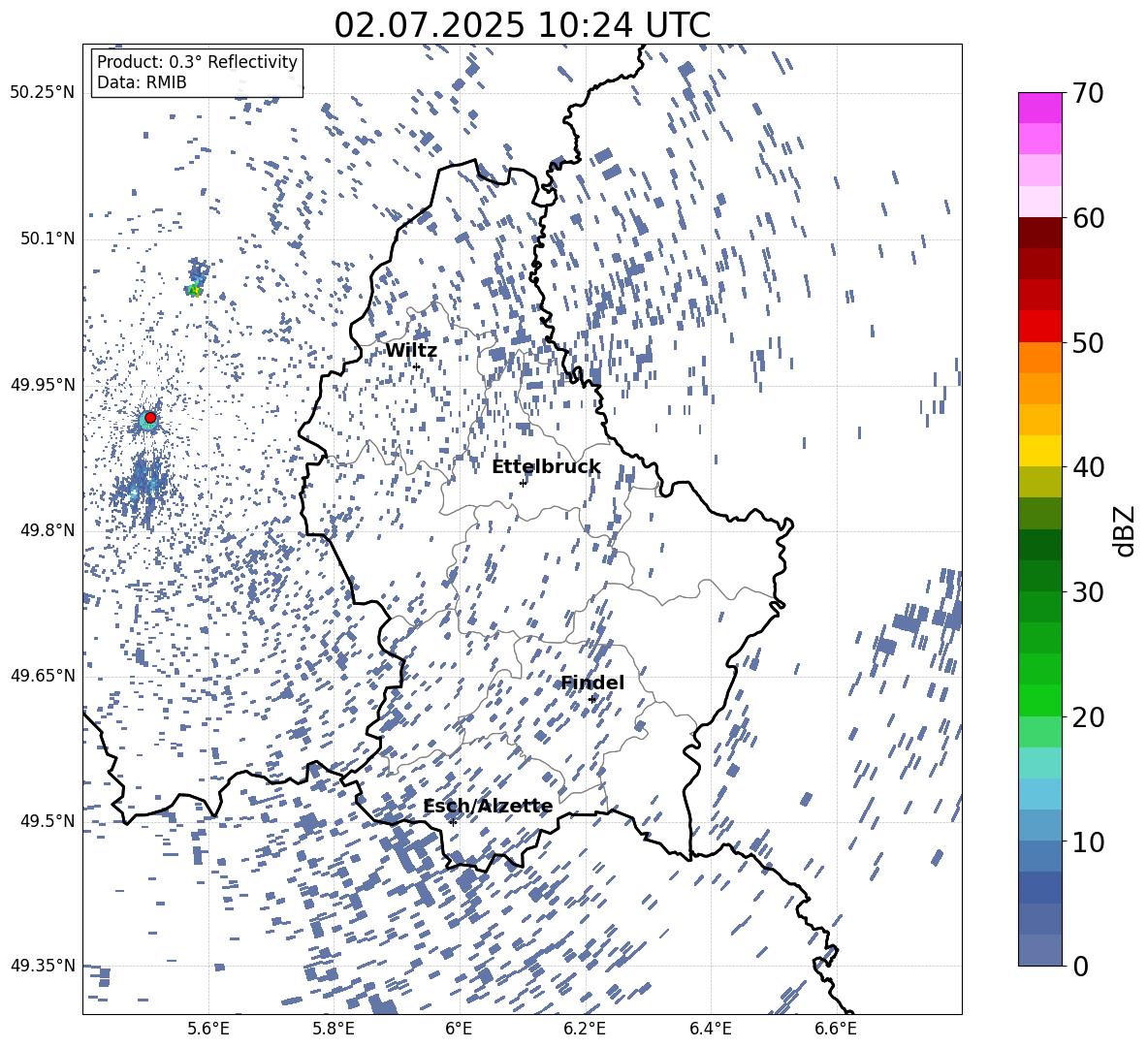This screenshot has width=1148, height=1048.
Task: Select the Wiltz city label
Action: point(411,351)
